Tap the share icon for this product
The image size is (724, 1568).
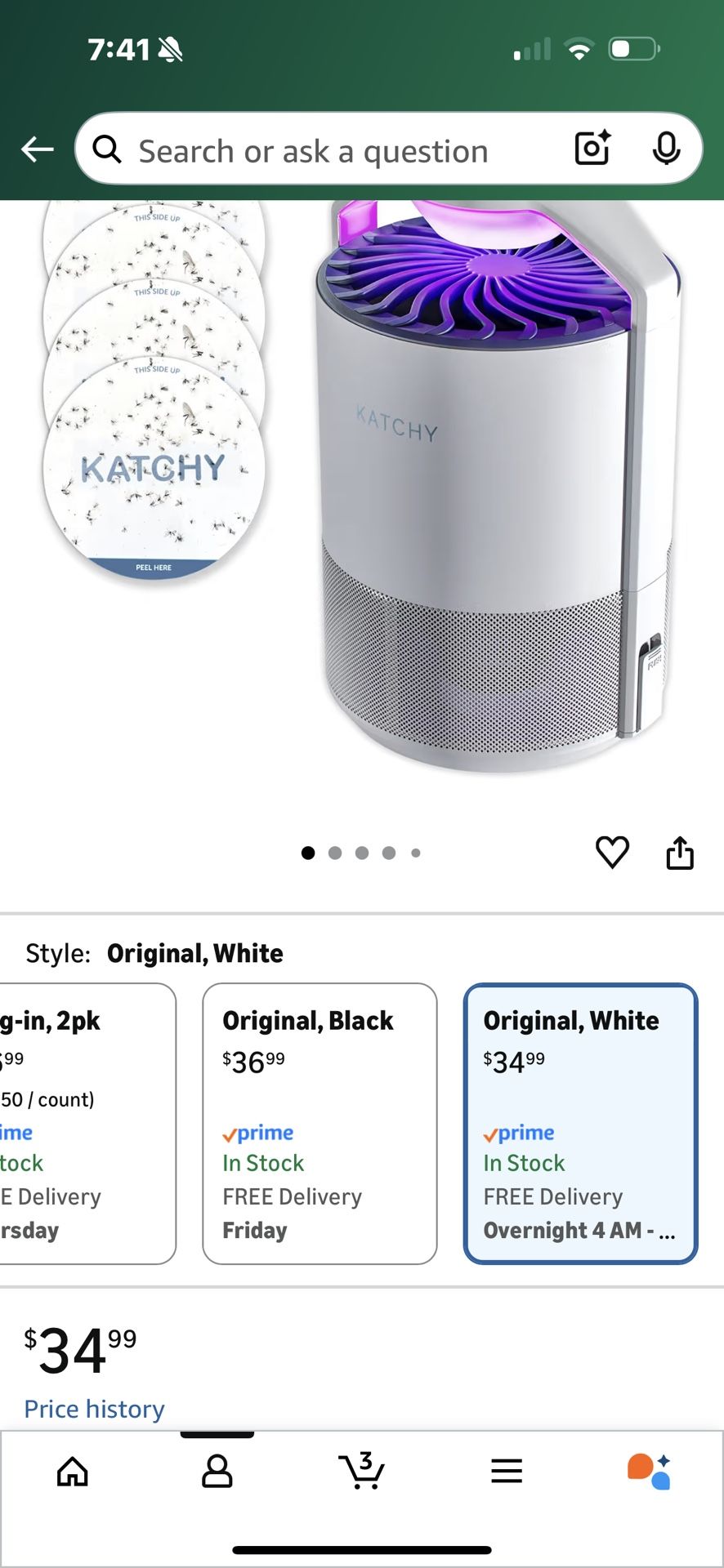(x=679, y=853)
